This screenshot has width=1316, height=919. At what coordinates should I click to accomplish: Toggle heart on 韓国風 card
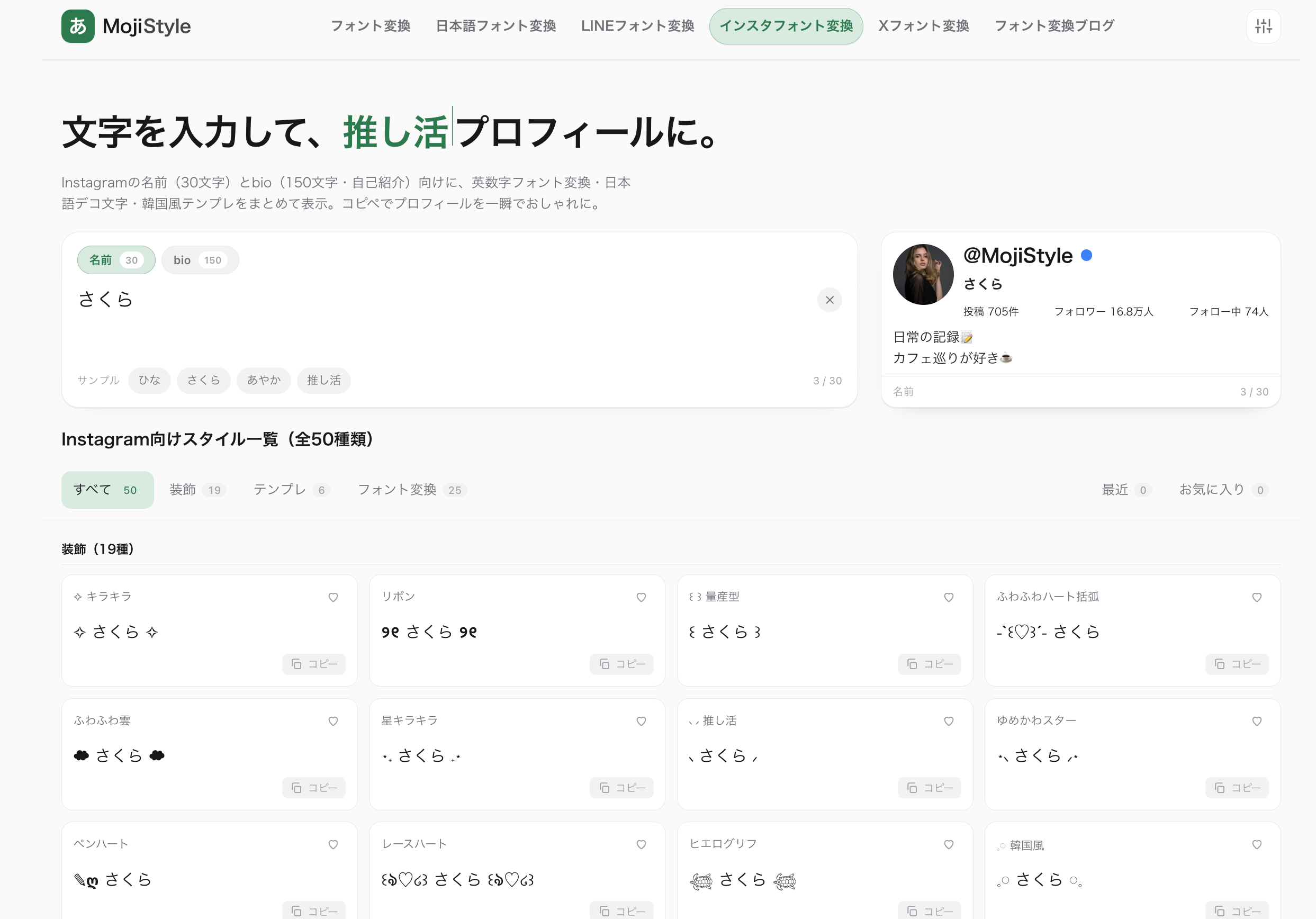pyautogui.click(x=1256, y=844)
